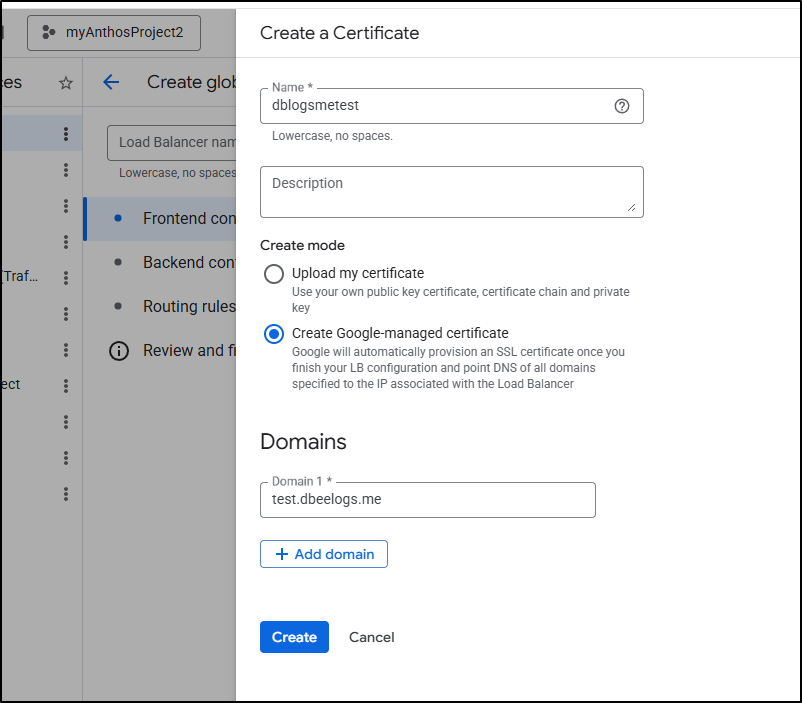
Task: Open three-dot menu beside the 'ect' item
Action: click(66, 386)
